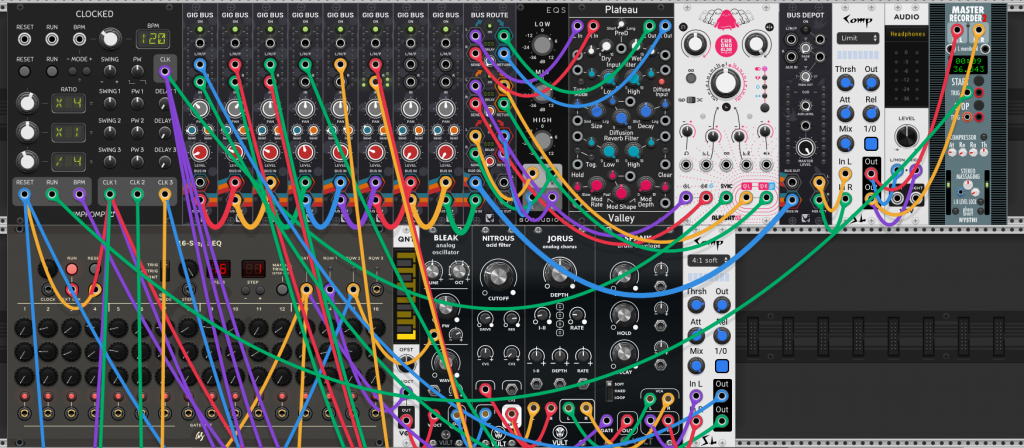Click the Rel knob on Limit Comp
Viewport: 1024px width, 448px height.
[871, 113]
